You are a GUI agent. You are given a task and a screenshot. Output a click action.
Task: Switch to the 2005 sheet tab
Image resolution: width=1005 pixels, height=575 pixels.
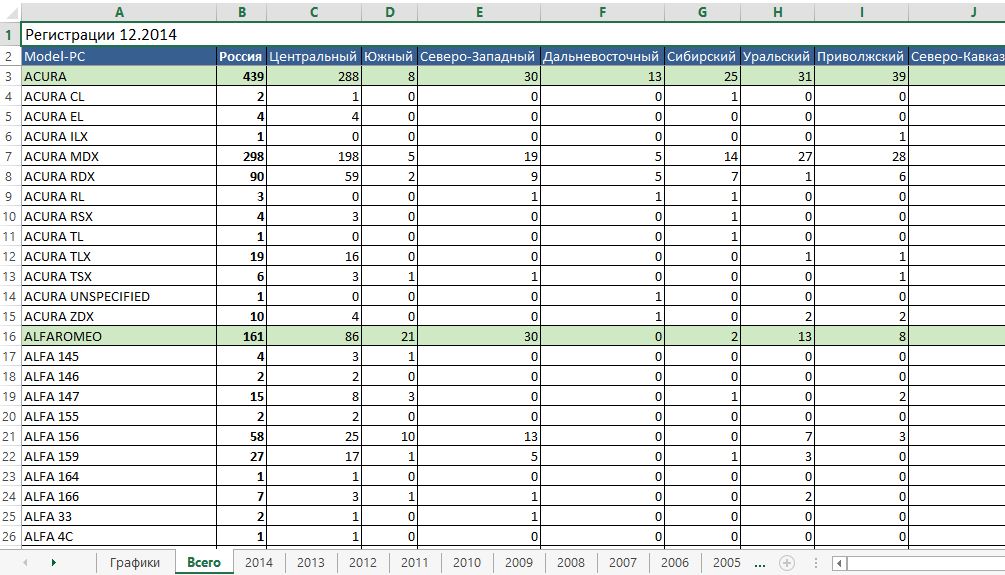[x=727, y=563]
